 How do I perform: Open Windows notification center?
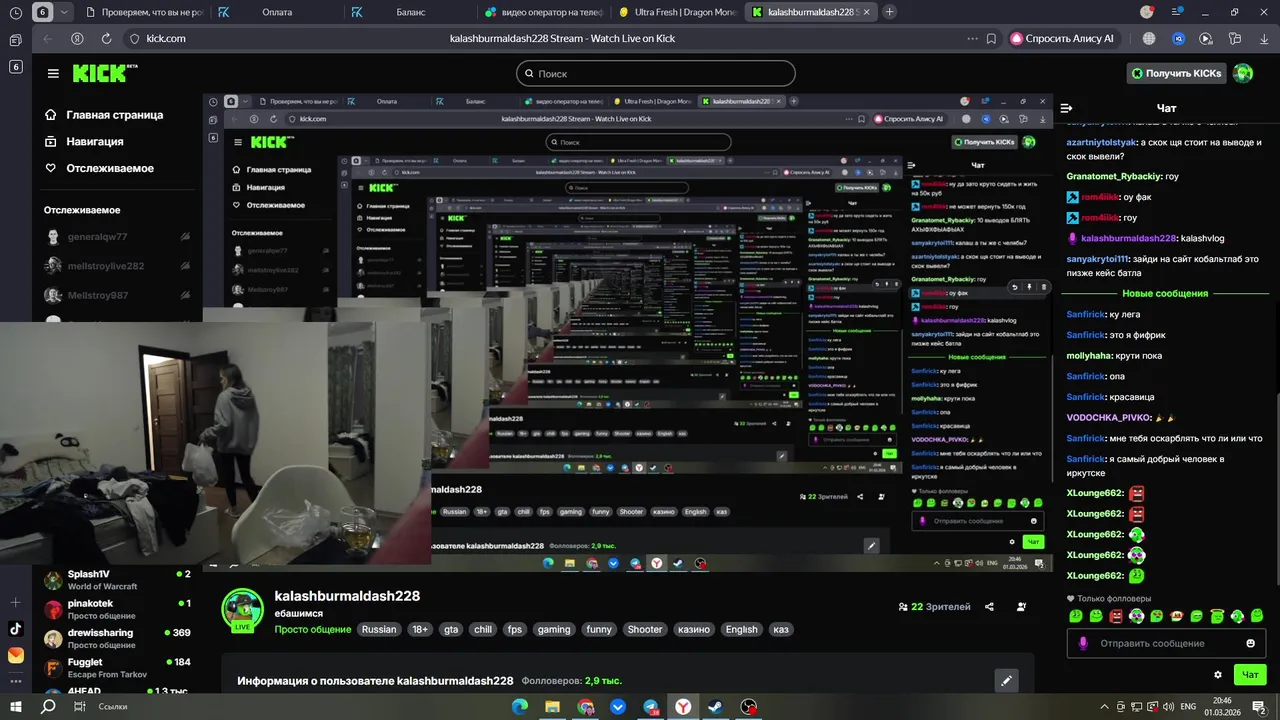1259,706
